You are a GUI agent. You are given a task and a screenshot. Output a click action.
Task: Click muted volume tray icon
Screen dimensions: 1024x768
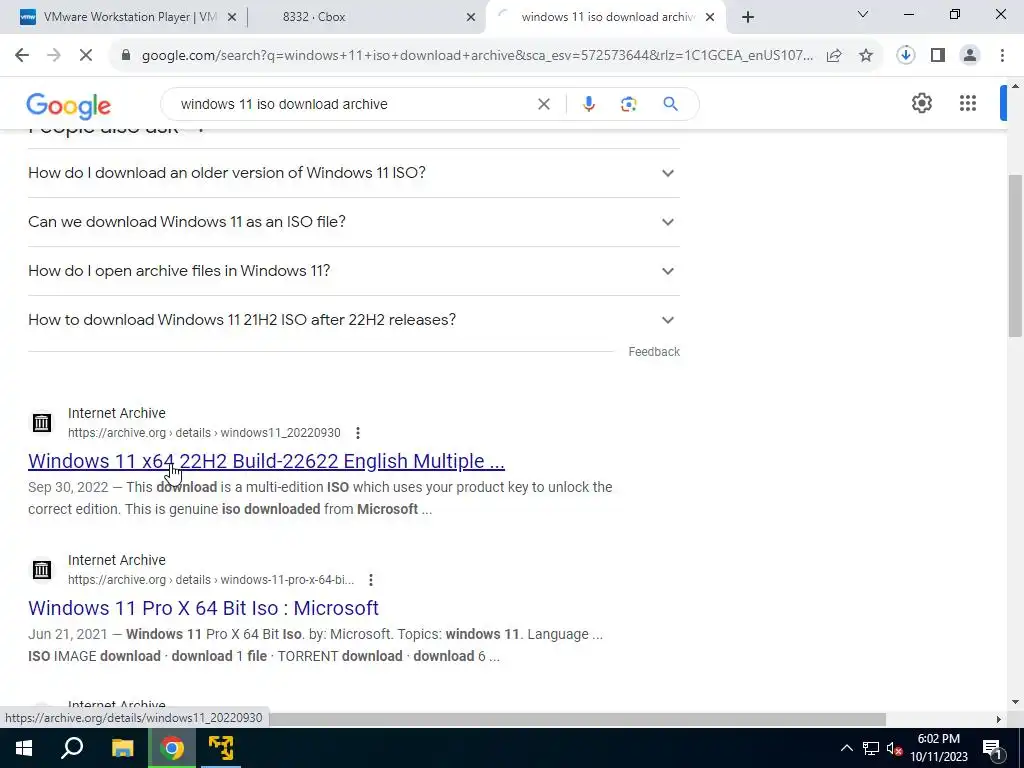895,748
